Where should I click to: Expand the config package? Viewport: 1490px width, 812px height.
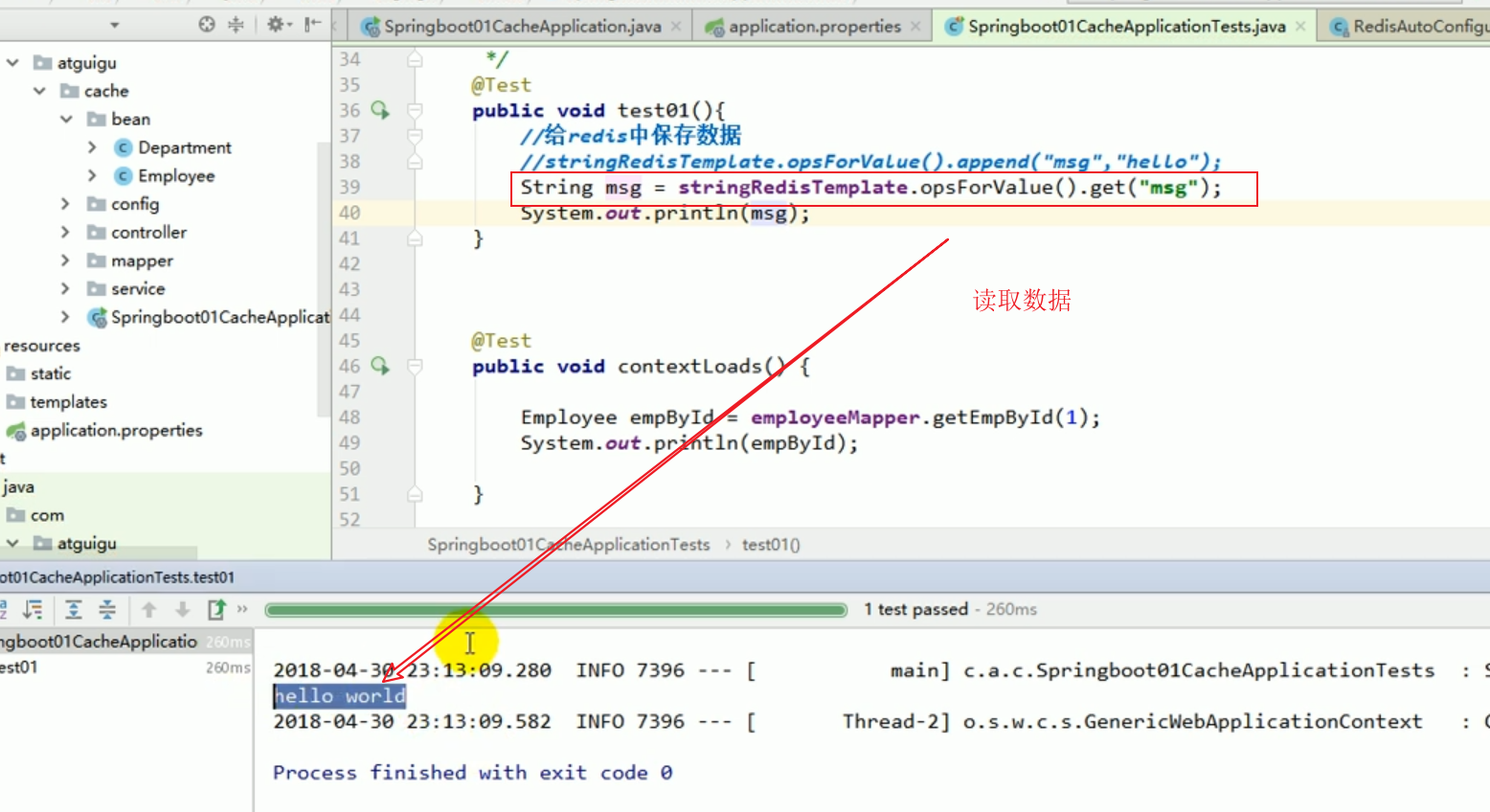tap(64, 204)
